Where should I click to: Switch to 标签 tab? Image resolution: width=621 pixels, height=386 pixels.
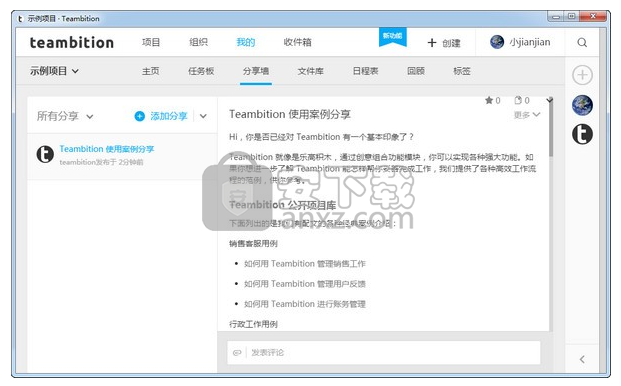pyautogui.click(x=462, y=71)
